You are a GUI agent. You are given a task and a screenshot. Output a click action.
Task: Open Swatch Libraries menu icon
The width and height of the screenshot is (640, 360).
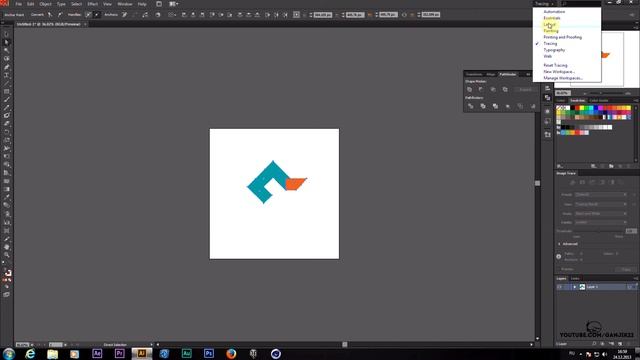560,166
